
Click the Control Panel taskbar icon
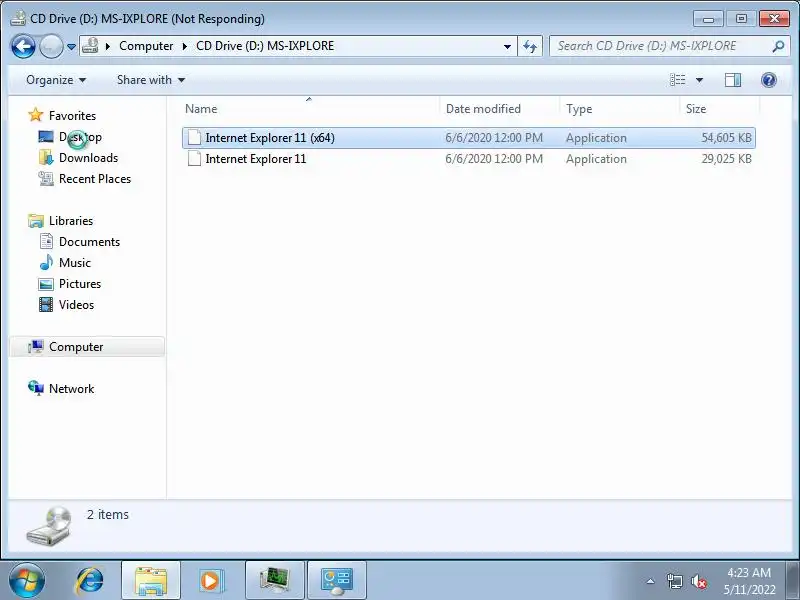(337, 581)
